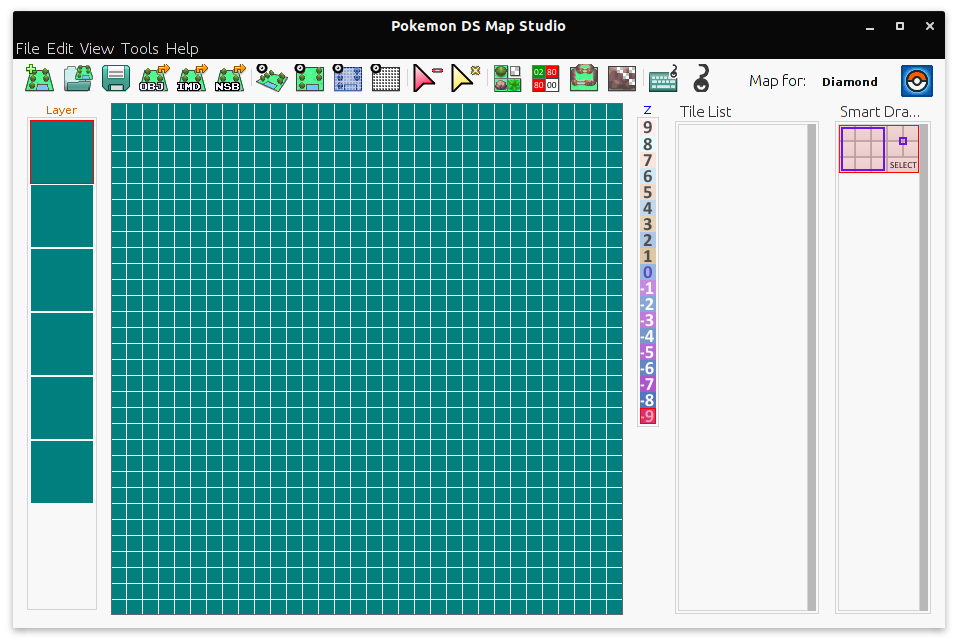Set Z height to 6
The width and height of the screenshot is (958, 644).
(x=648, y=176)
